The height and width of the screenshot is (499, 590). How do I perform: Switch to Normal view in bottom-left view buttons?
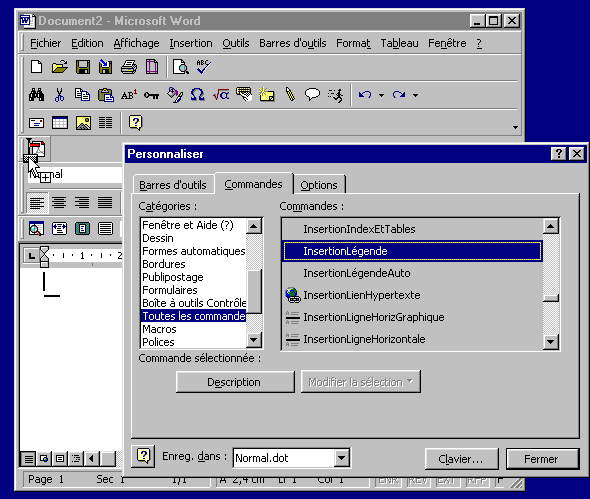pos(29,459)
